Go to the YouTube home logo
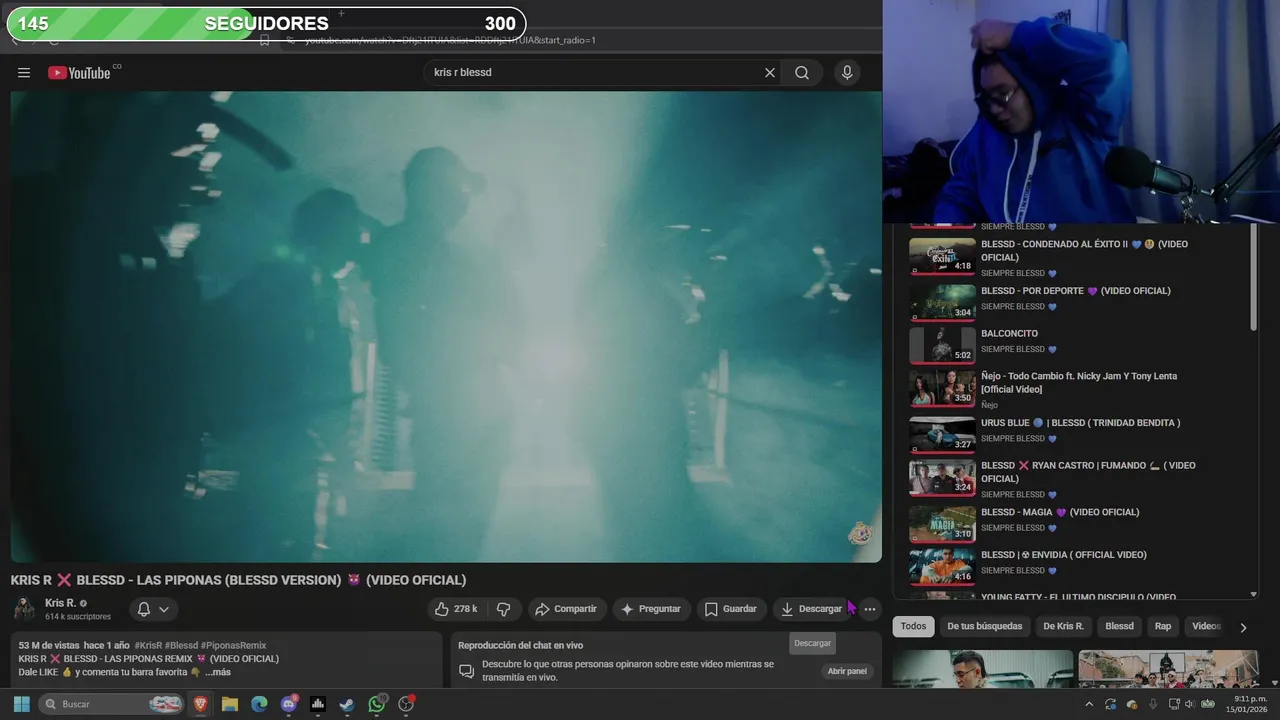Screen dimensions: 1280x720 80,72
